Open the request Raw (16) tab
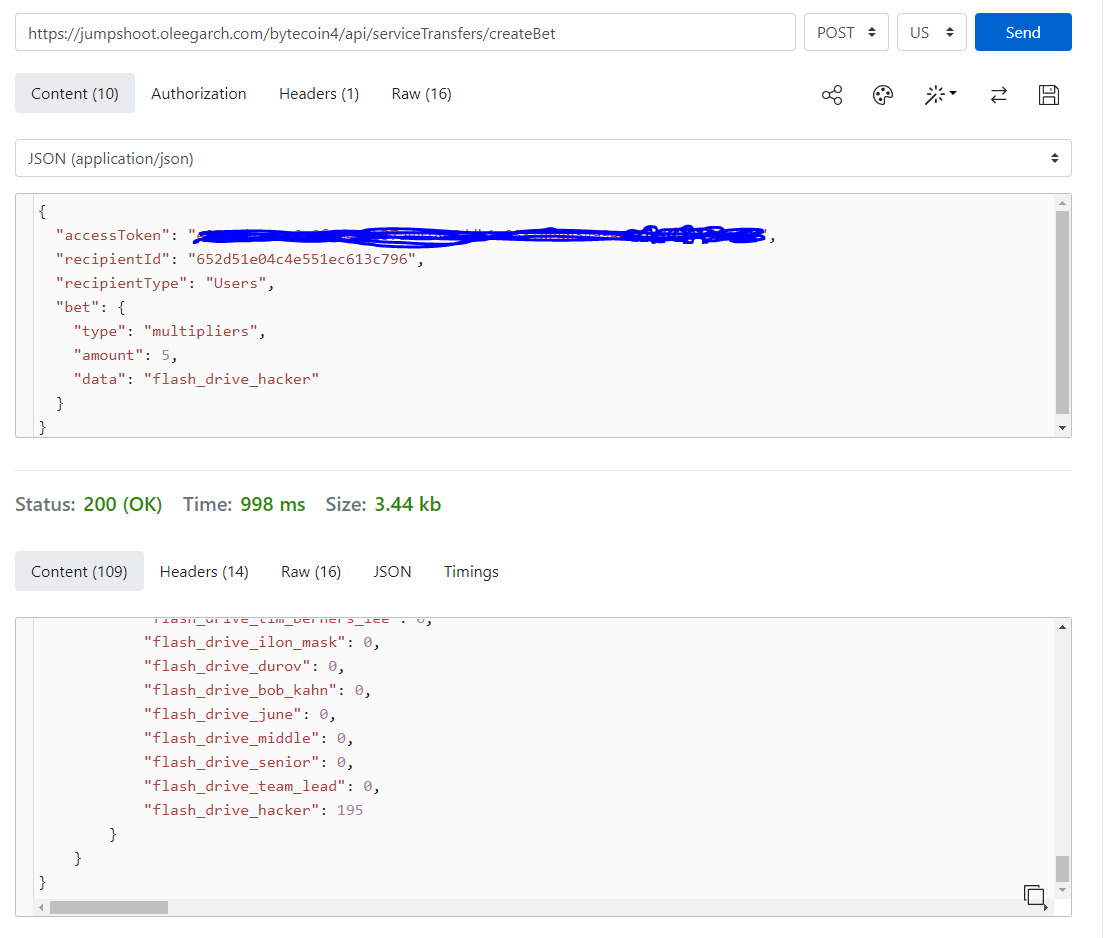This screenshot has width=1107, height=938. (421, 94)
